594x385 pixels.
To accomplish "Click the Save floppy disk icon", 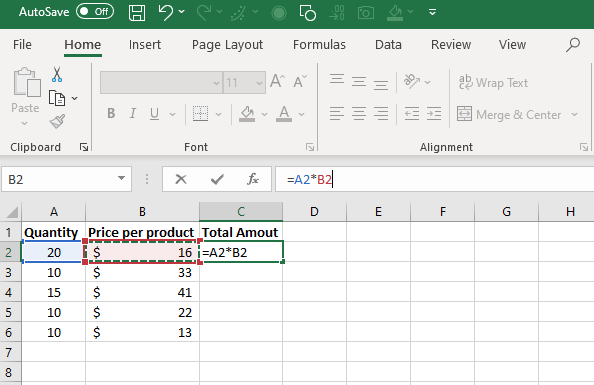I will 137,13.
